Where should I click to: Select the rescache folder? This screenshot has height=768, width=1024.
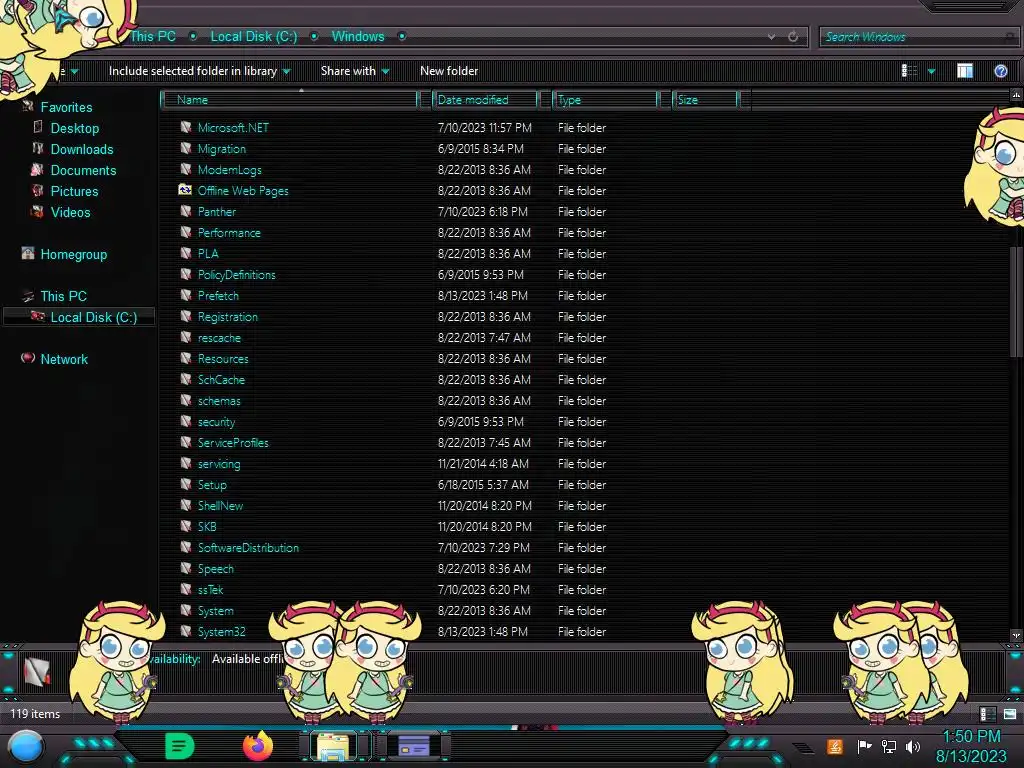[x=219, y=338]
